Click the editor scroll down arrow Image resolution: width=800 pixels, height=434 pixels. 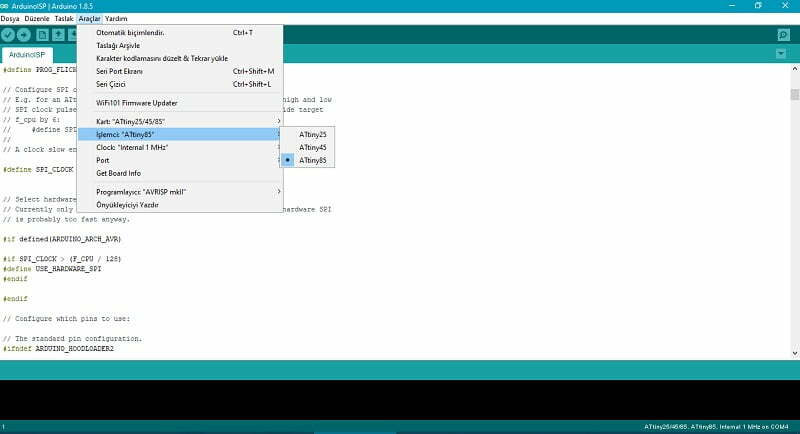pos(795,353)
